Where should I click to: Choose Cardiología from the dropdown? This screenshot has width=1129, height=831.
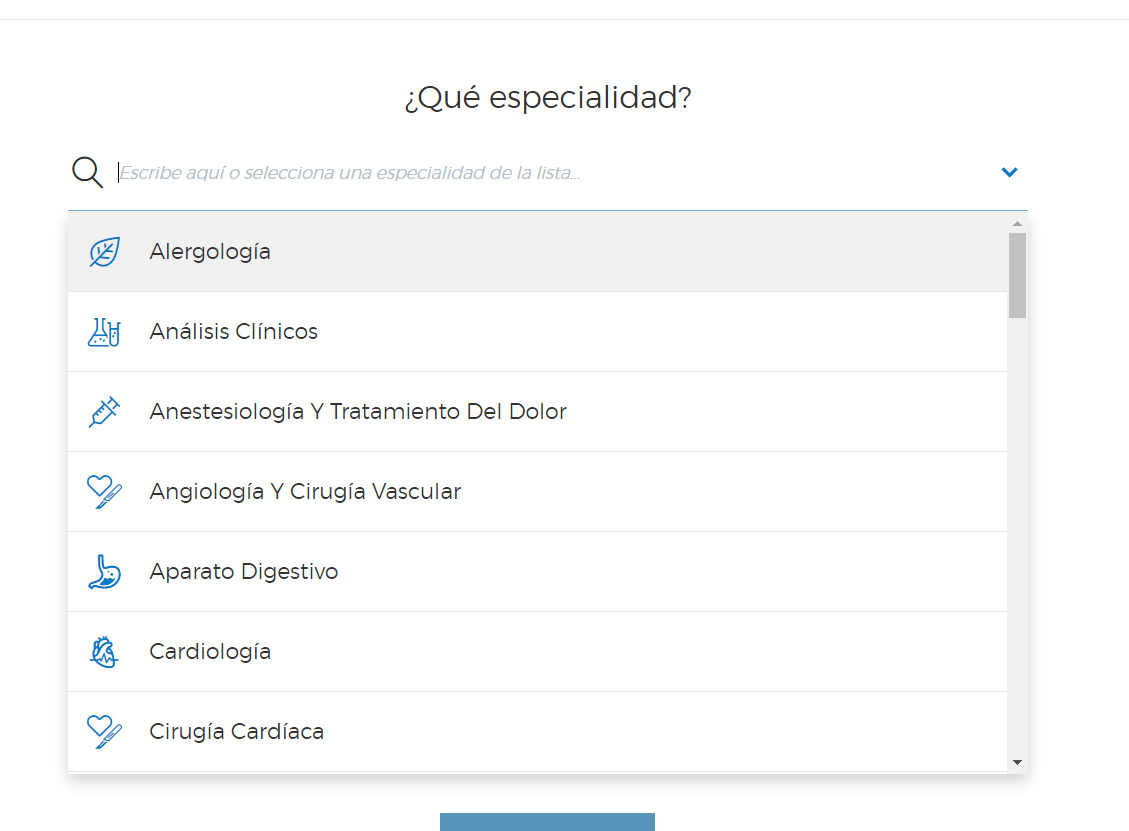210,652
